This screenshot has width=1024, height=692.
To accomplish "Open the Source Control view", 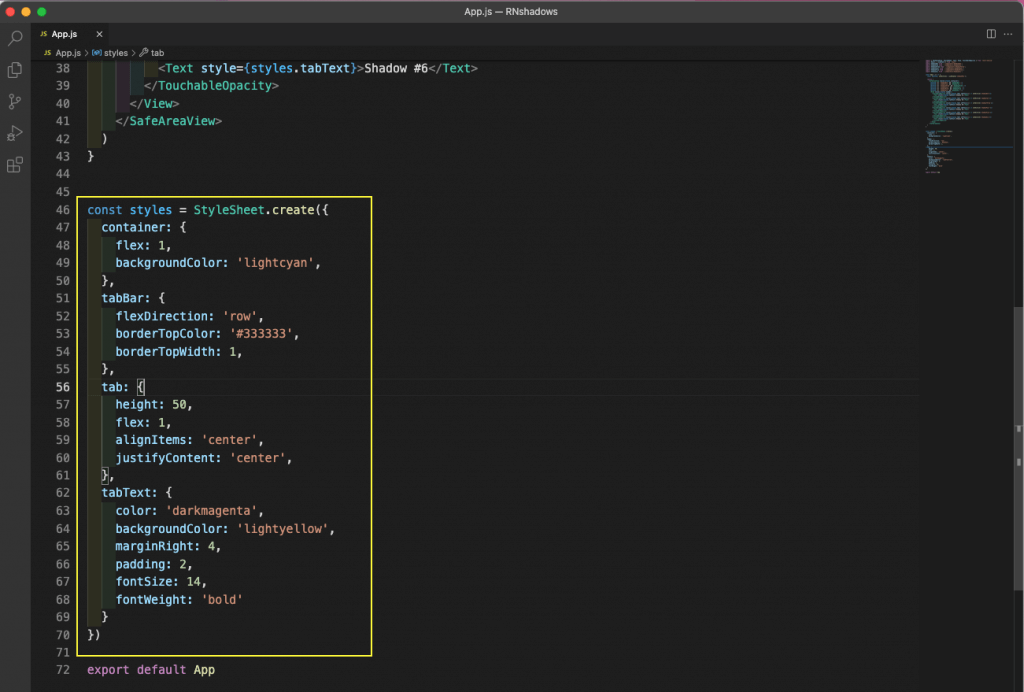I will coord(15,101).
